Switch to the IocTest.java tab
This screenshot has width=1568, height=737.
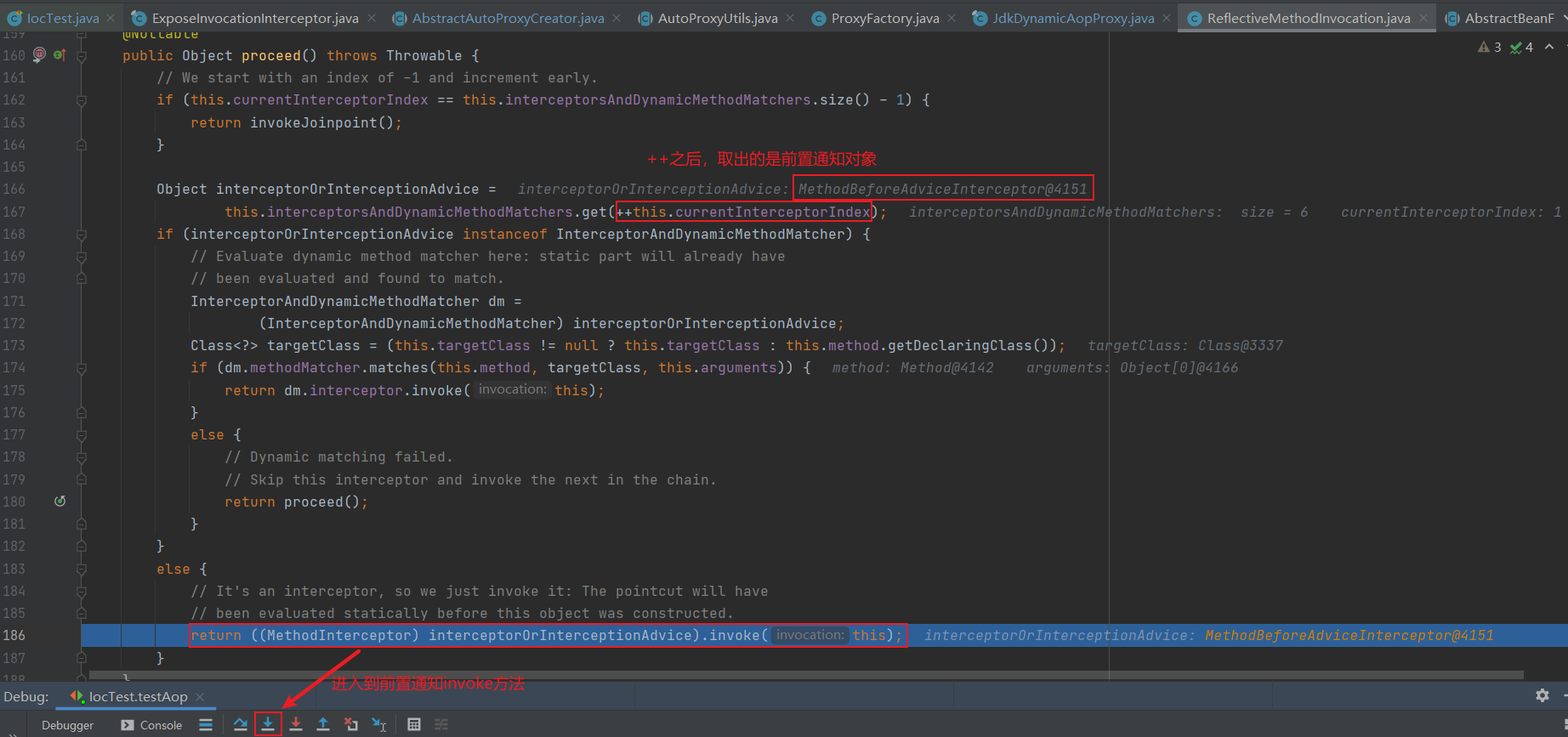(62, 18)
